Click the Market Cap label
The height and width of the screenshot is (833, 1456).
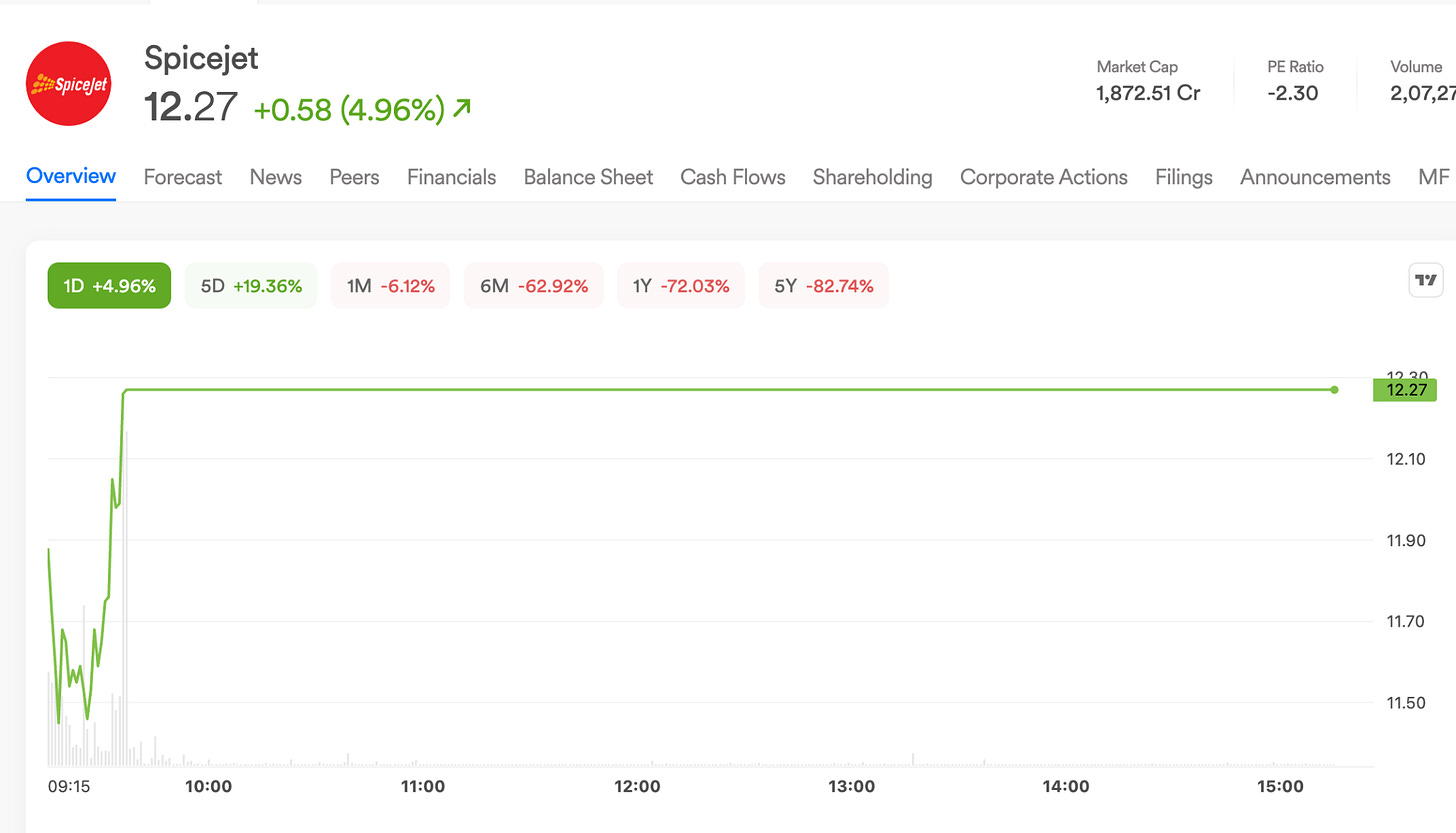[1137, 67]
